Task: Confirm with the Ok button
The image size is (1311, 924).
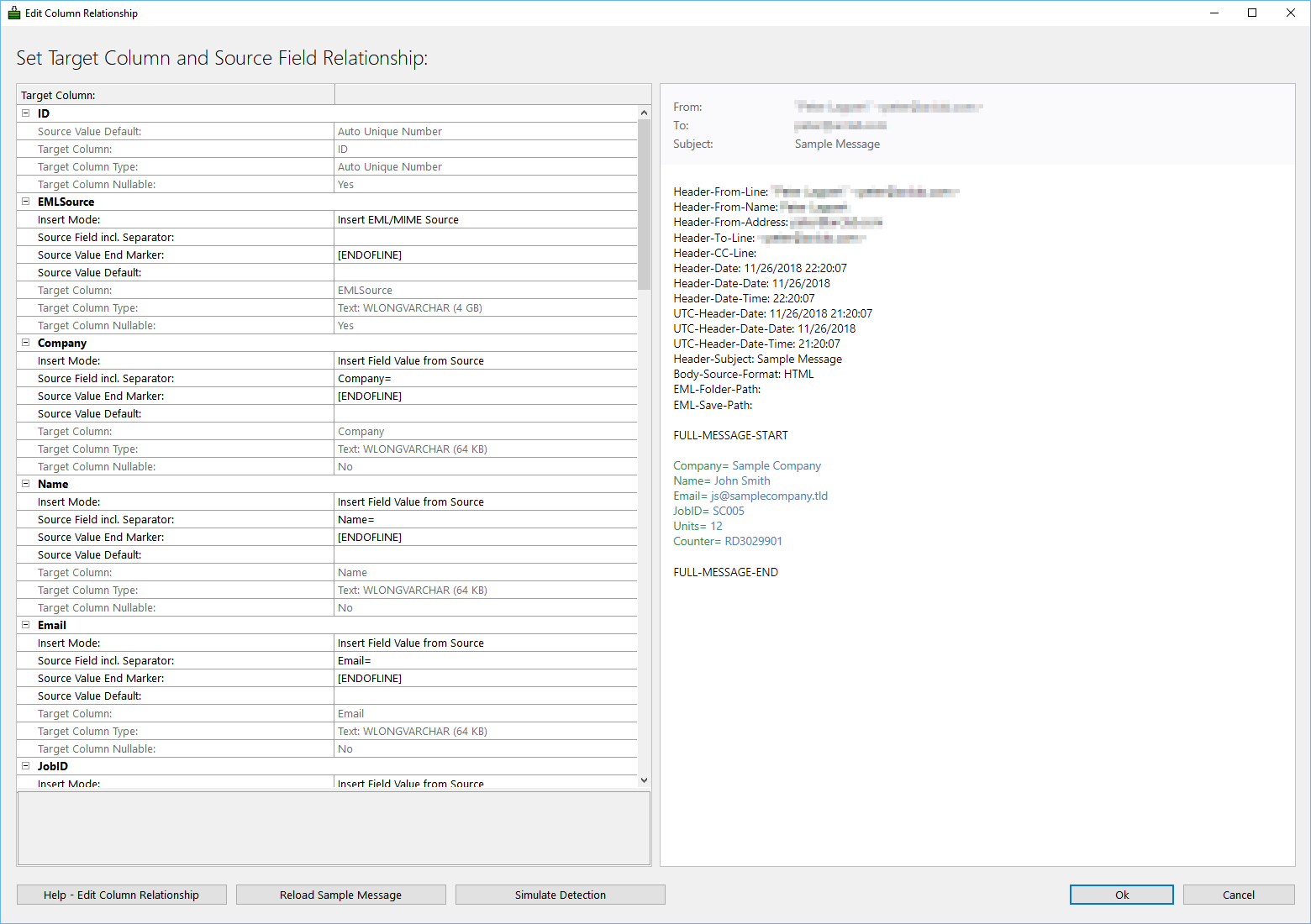Action: click(1121, 895)
